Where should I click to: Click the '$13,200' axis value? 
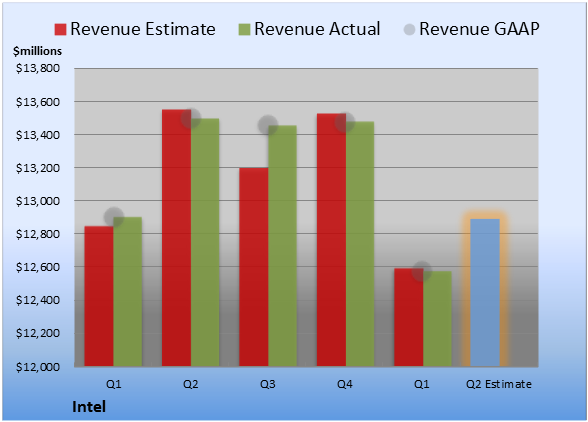point(38,168)
